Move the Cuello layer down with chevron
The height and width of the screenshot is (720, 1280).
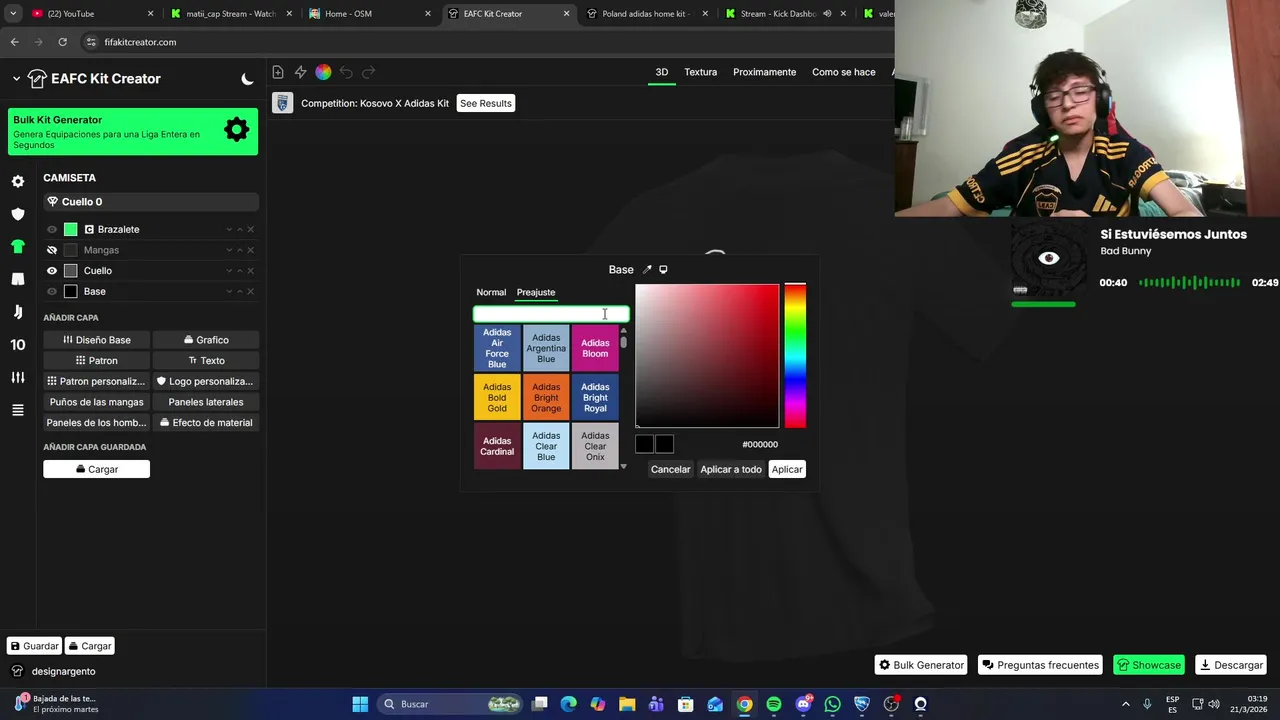click(x=229, y=271)
